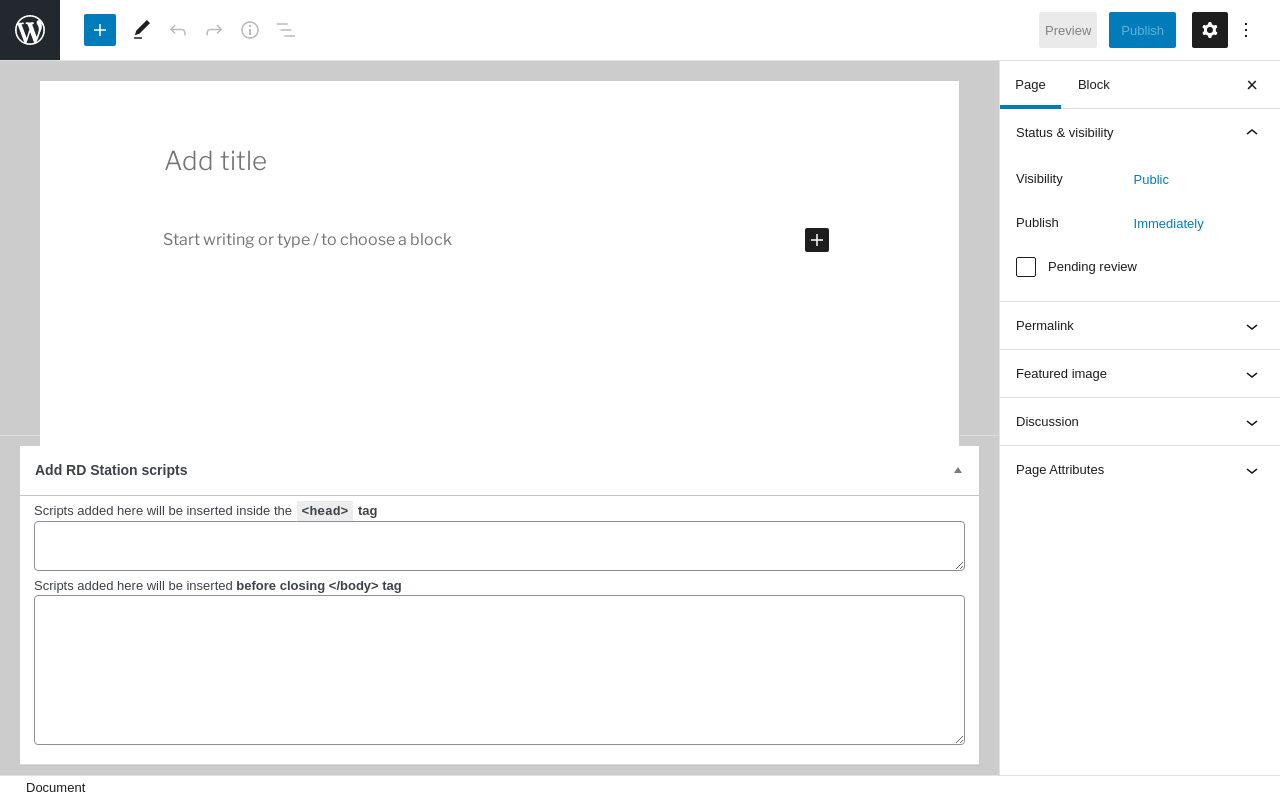This screenshot has width=1280, height=800.
Task: Click the Preview button
Action: [1068, 30]
